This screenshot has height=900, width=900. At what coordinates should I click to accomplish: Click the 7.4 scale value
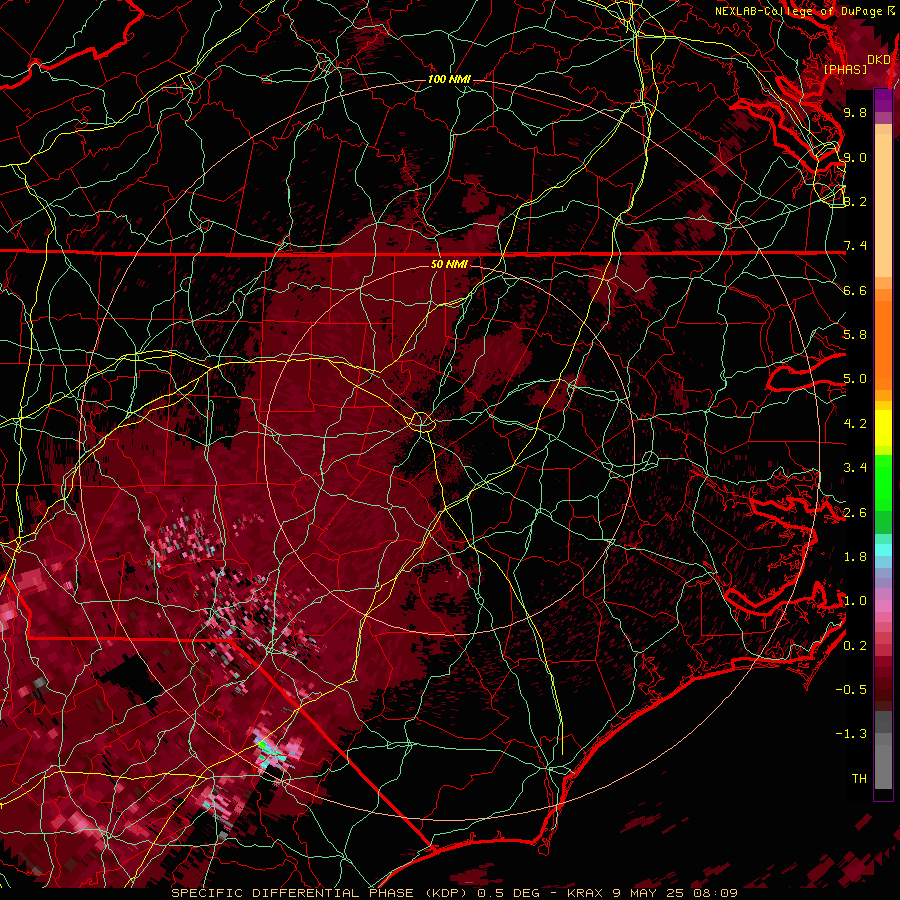[x=855, y=246]
